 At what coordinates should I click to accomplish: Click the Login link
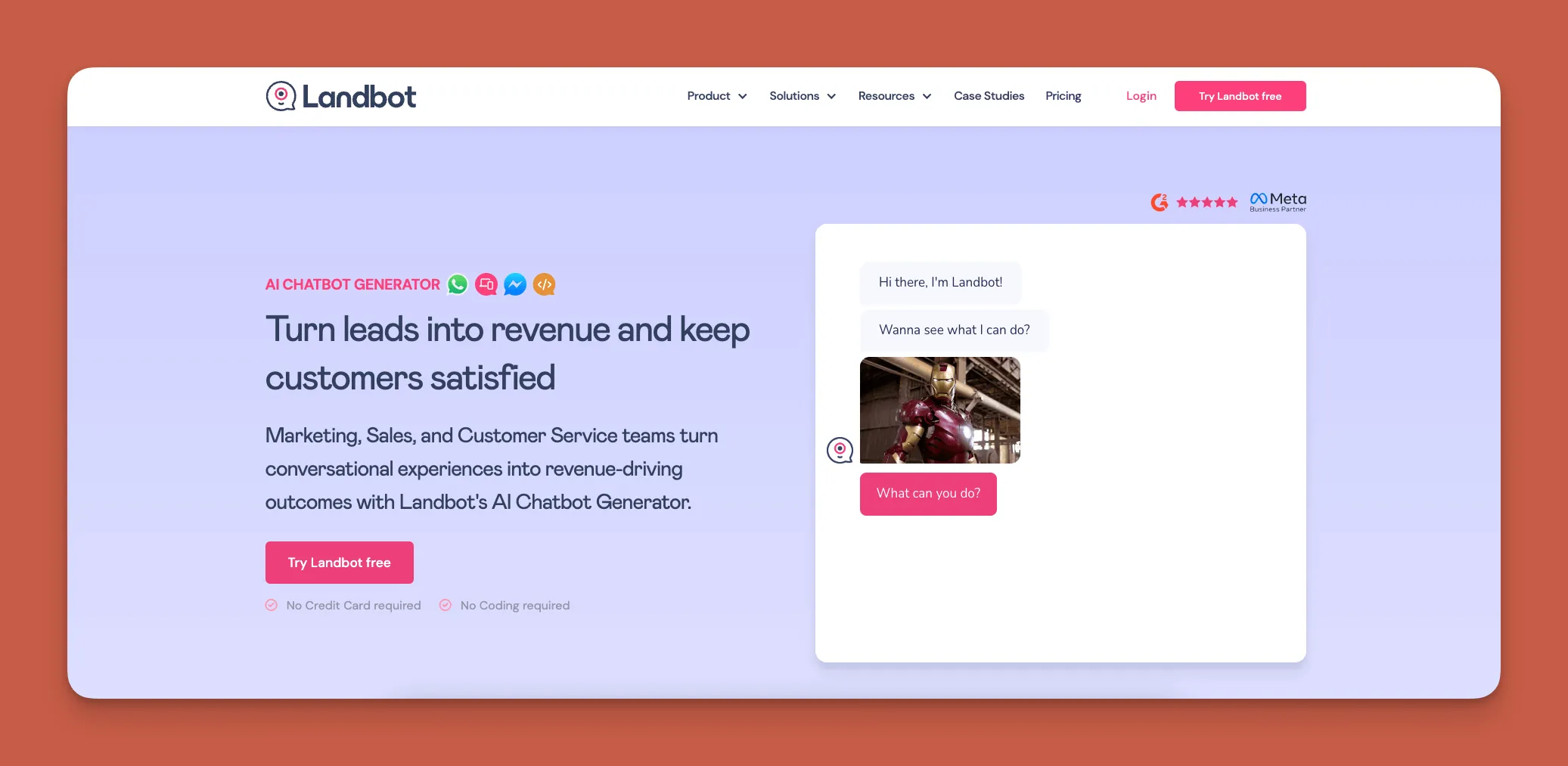click(1141, 96)
